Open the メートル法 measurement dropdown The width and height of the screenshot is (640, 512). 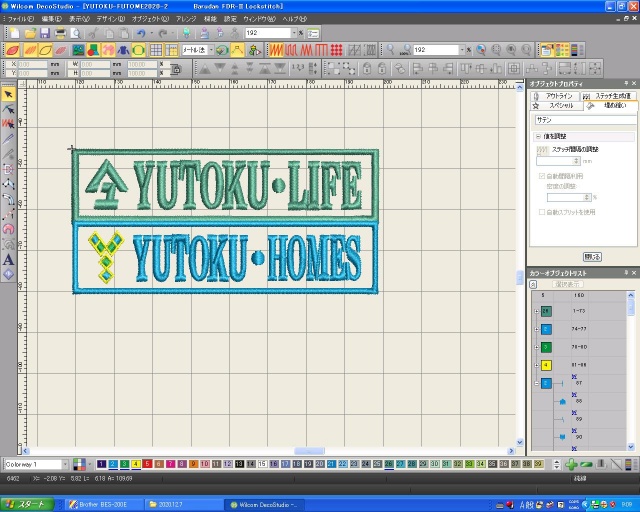pos(211,50)
